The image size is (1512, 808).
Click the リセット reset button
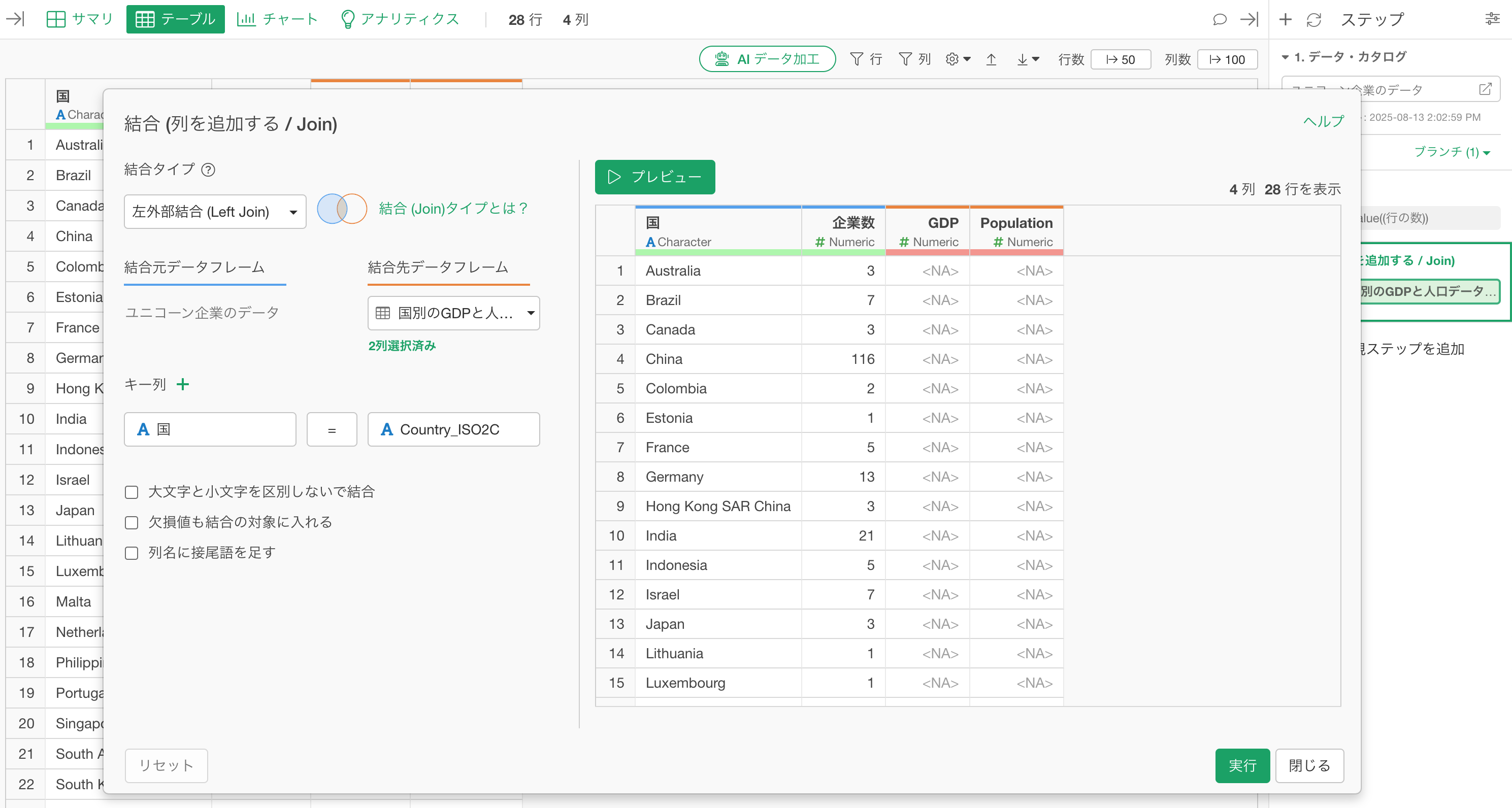(166, 765)
